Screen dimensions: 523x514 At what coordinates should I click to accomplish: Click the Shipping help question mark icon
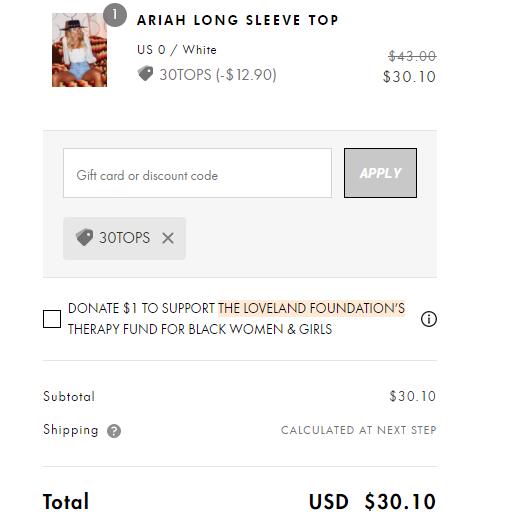[114, 431]
